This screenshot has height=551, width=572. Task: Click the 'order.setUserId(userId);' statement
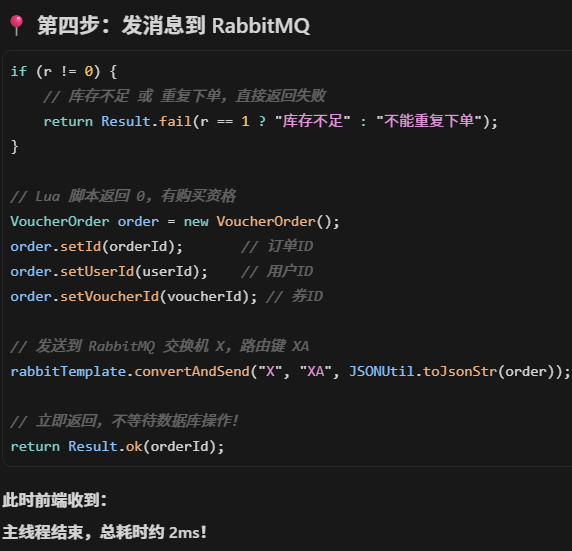[109, 271]
